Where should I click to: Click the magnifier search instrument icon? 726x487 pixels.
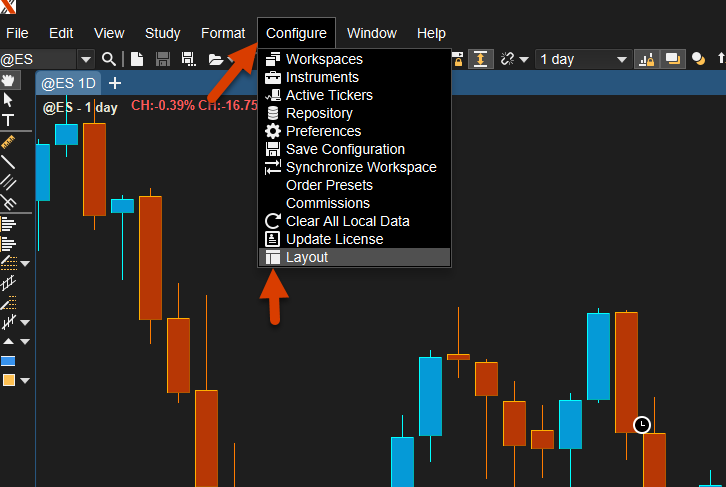pos(109,60)
